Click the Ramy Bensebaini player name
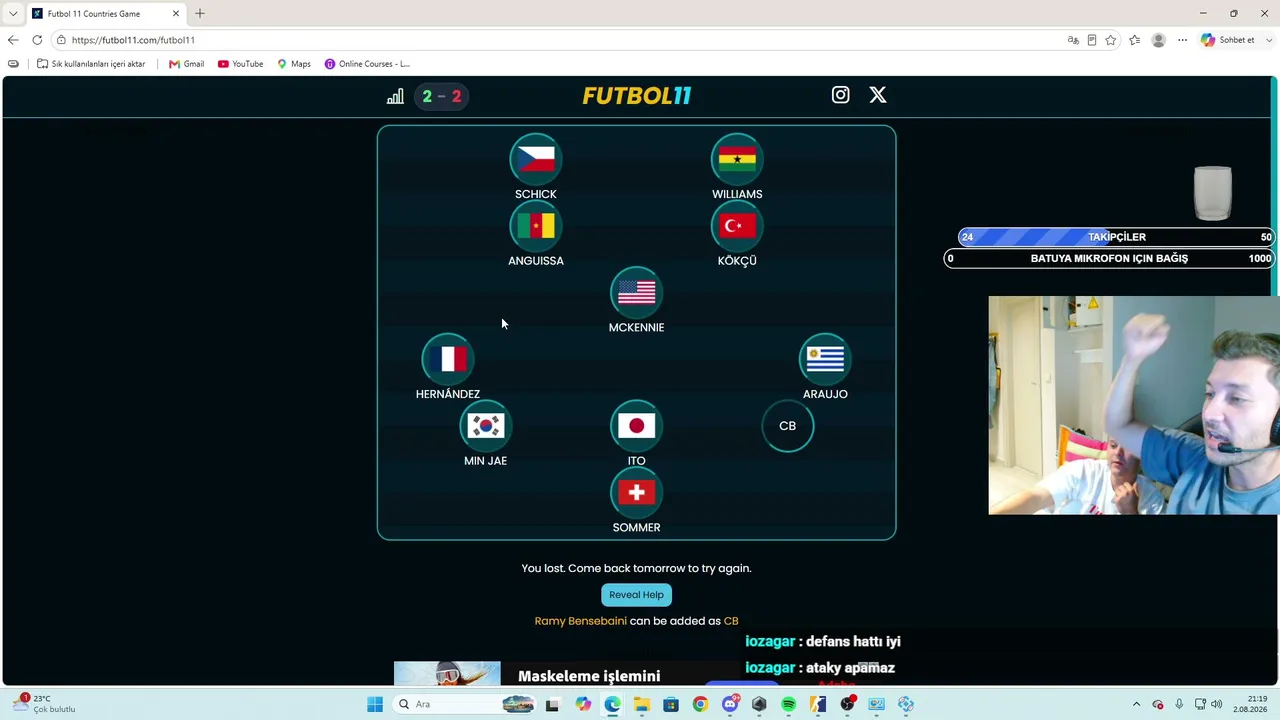Image resolution: width=1280 pixels, height=720 pixels. click(581, 621)
